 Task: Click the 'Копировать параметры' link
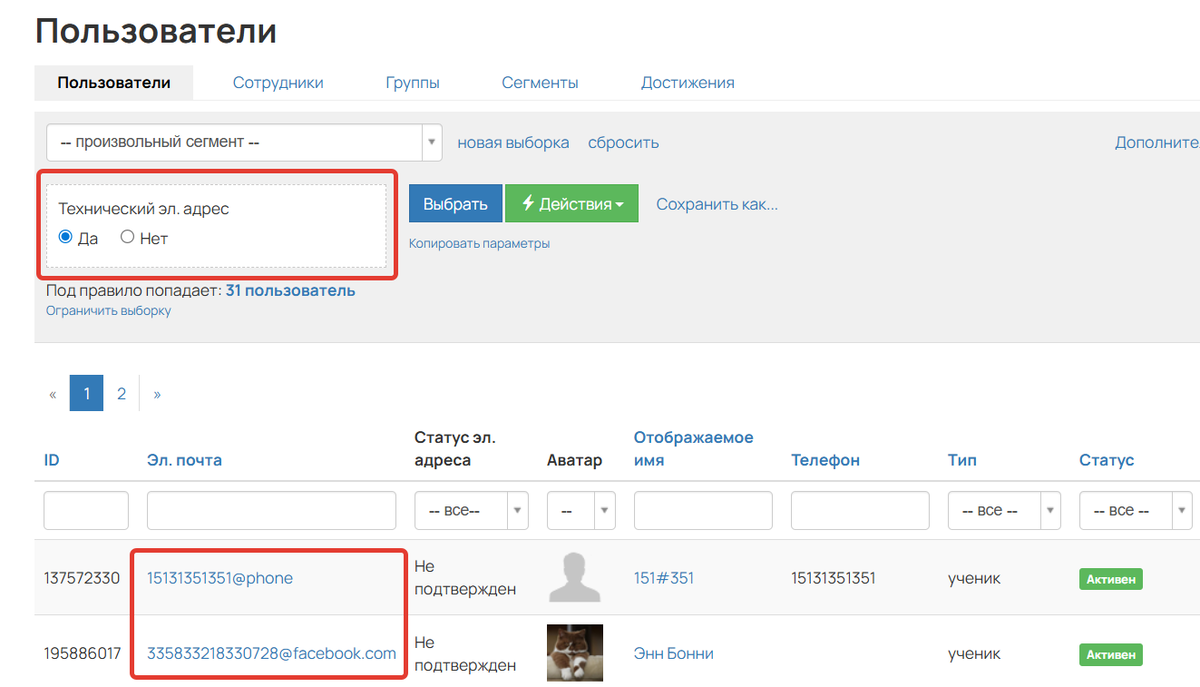479,243
